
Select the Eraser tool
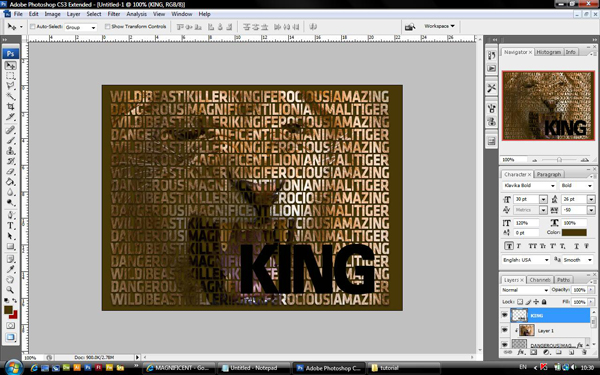(10, 171)
